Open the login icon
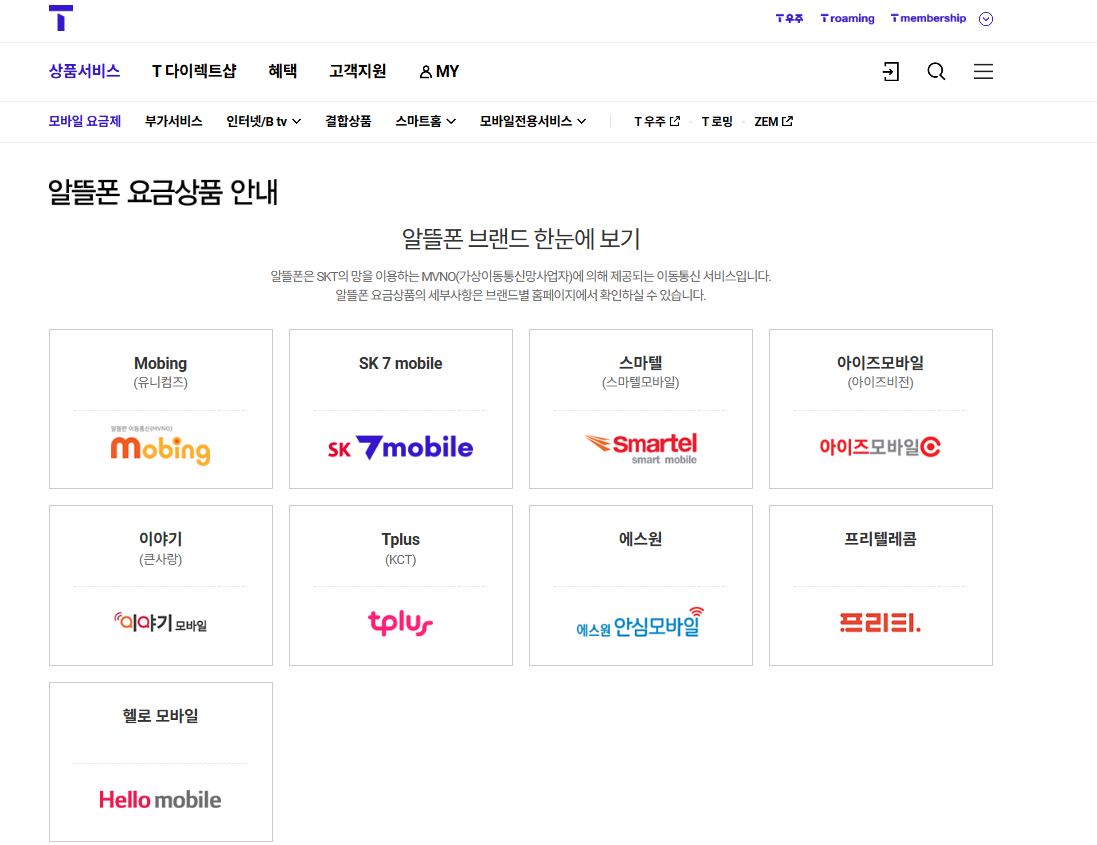 click(x=891, y=71)
